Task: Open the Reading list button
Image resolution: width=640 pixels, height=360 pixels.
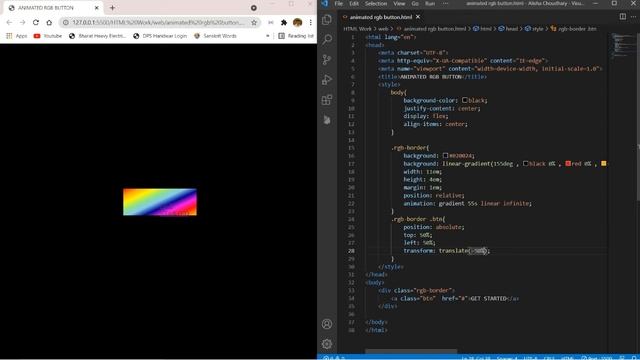Action: [296, 36]
